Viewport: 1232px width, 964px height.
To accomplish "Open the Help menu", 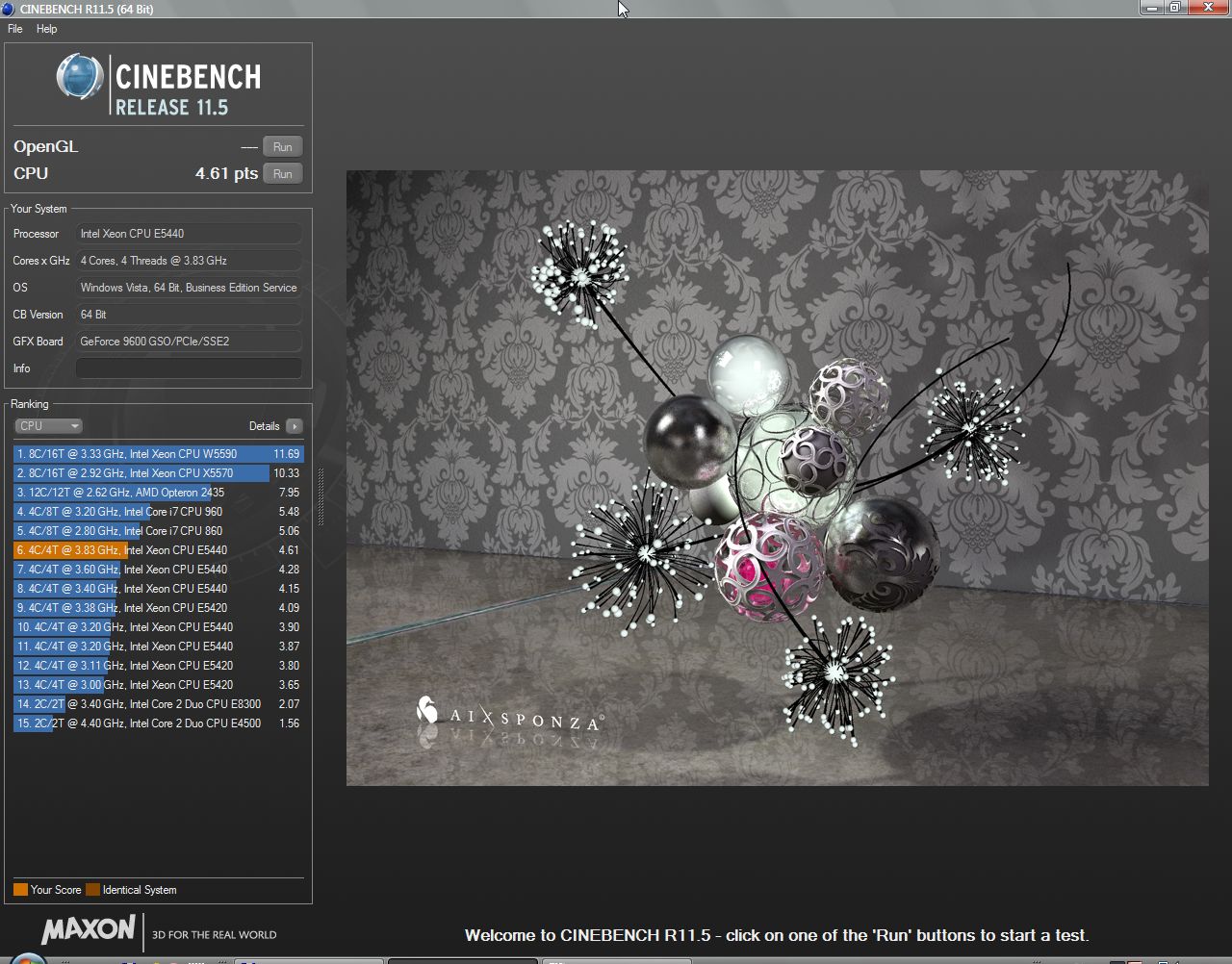I will tap(46, 29).
